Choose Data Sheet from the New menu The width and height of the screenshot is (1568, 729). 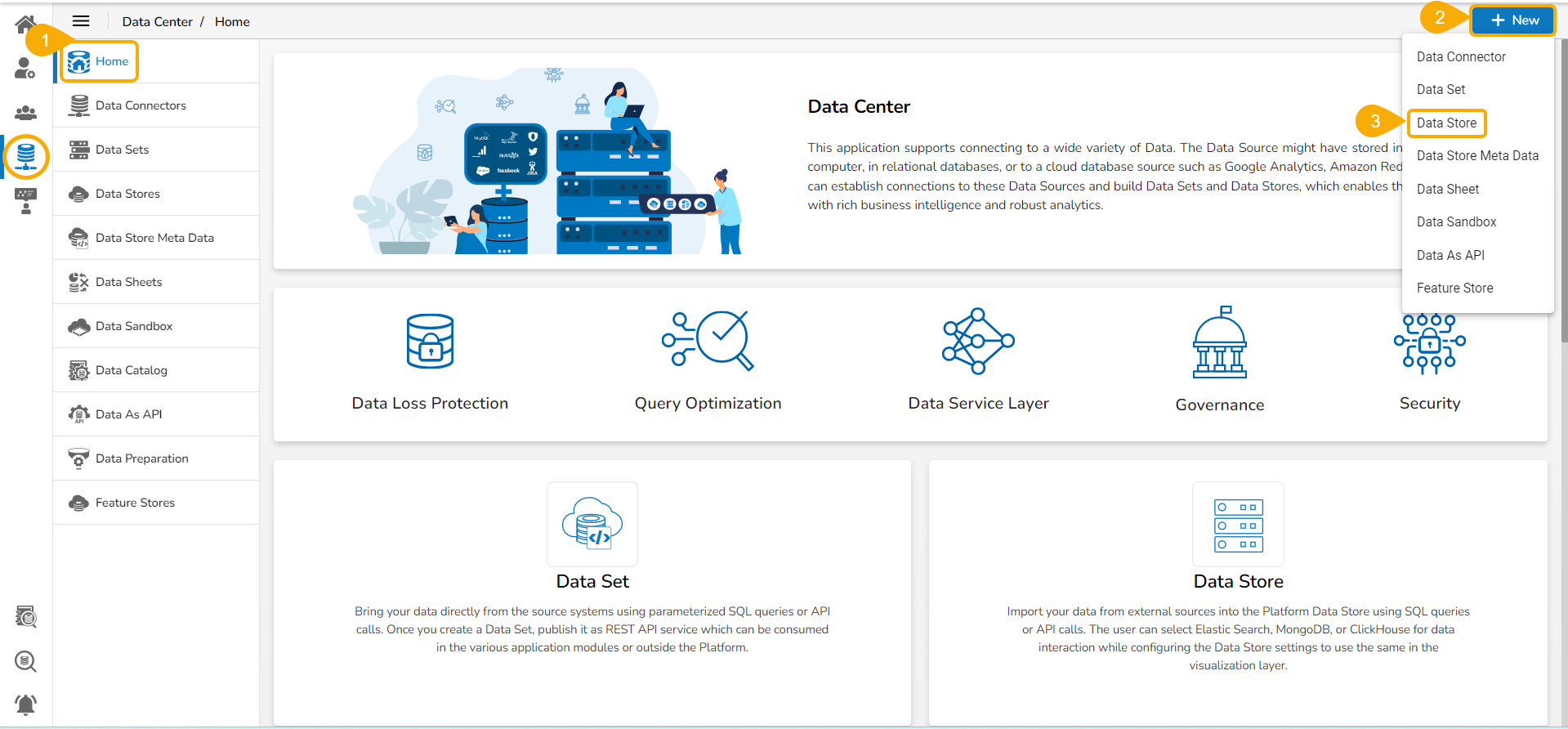1447,189
